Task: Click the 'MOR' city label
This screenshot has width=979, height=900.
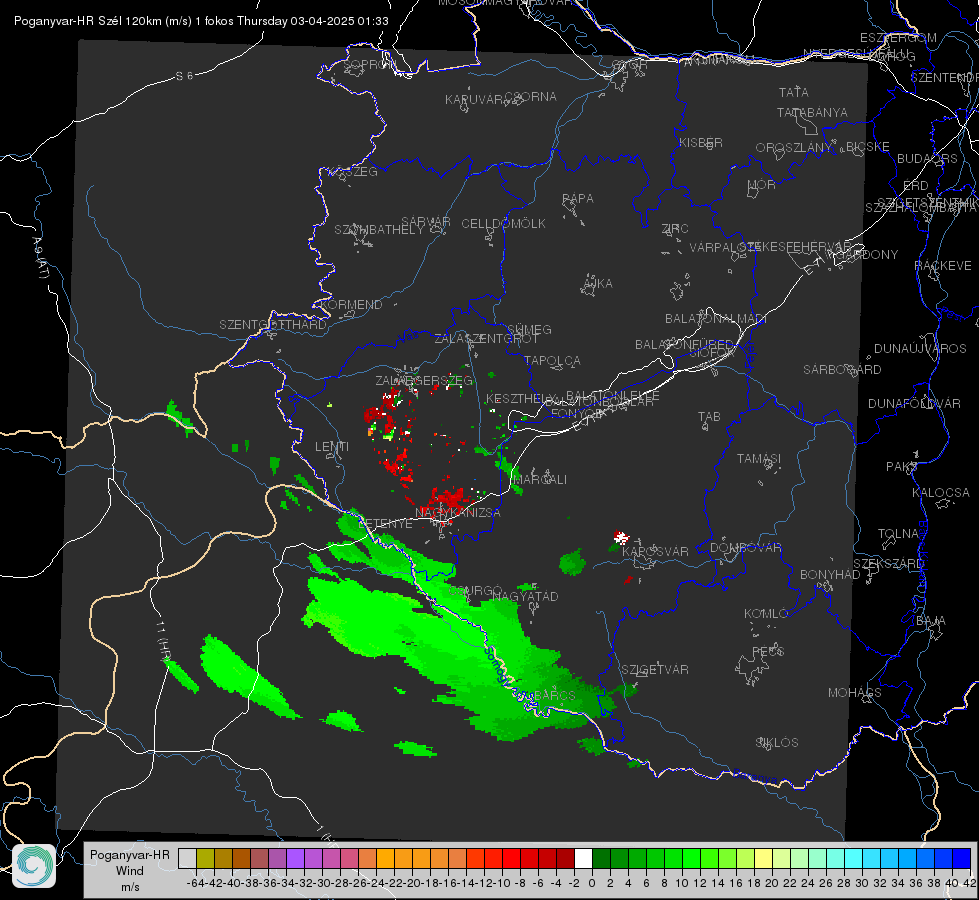Action: (762, 184)
